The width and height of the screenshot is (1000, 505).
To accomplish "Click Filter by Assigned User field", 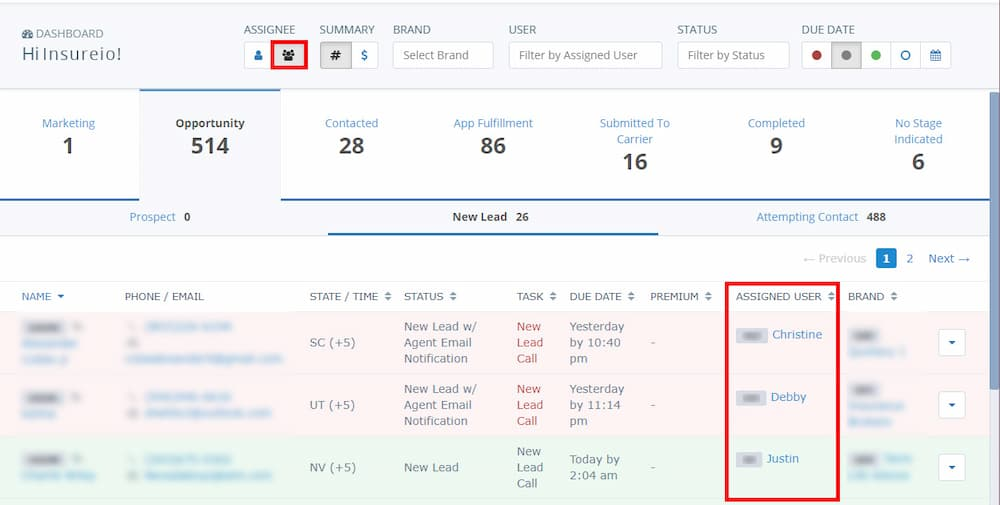I will 585,55.
